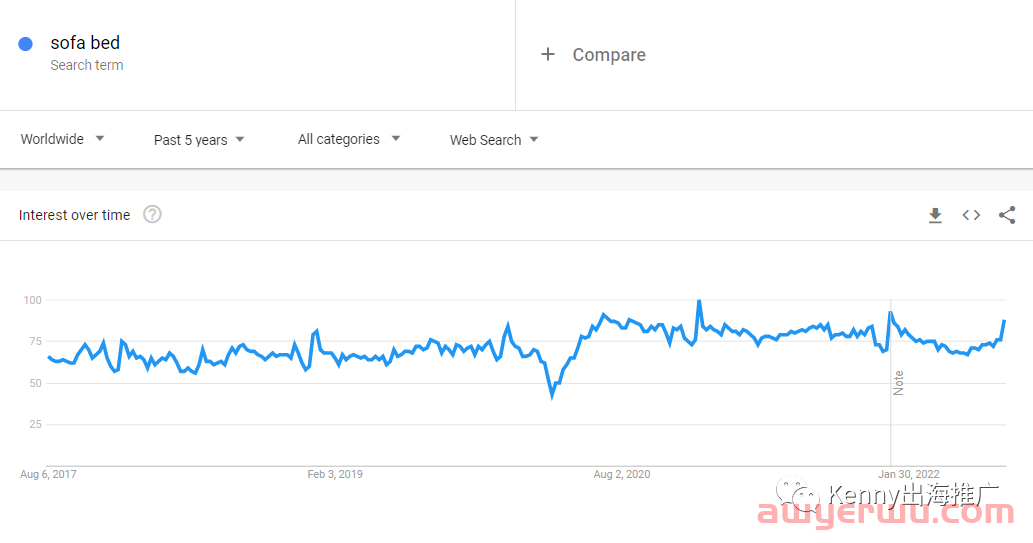The width and height of the screenshot is (1033, 543).
Task: Click the Aug 2, 2020 axis label
Action: coord(621,474)
